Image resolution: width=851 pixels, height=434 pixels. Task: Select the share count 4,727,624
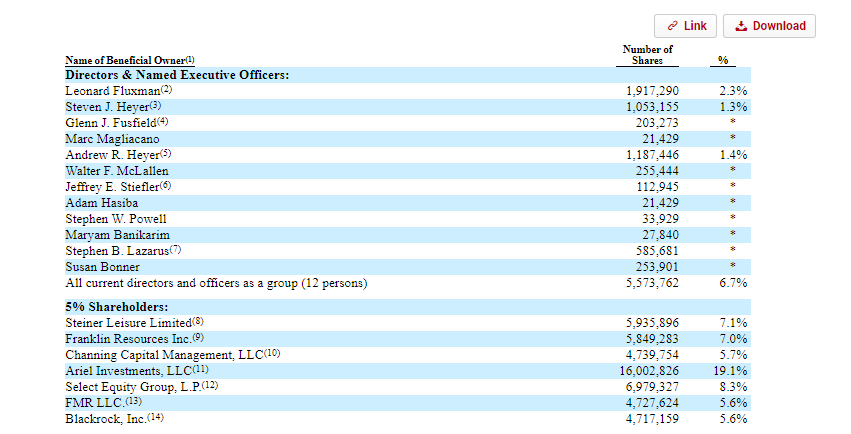652,403
